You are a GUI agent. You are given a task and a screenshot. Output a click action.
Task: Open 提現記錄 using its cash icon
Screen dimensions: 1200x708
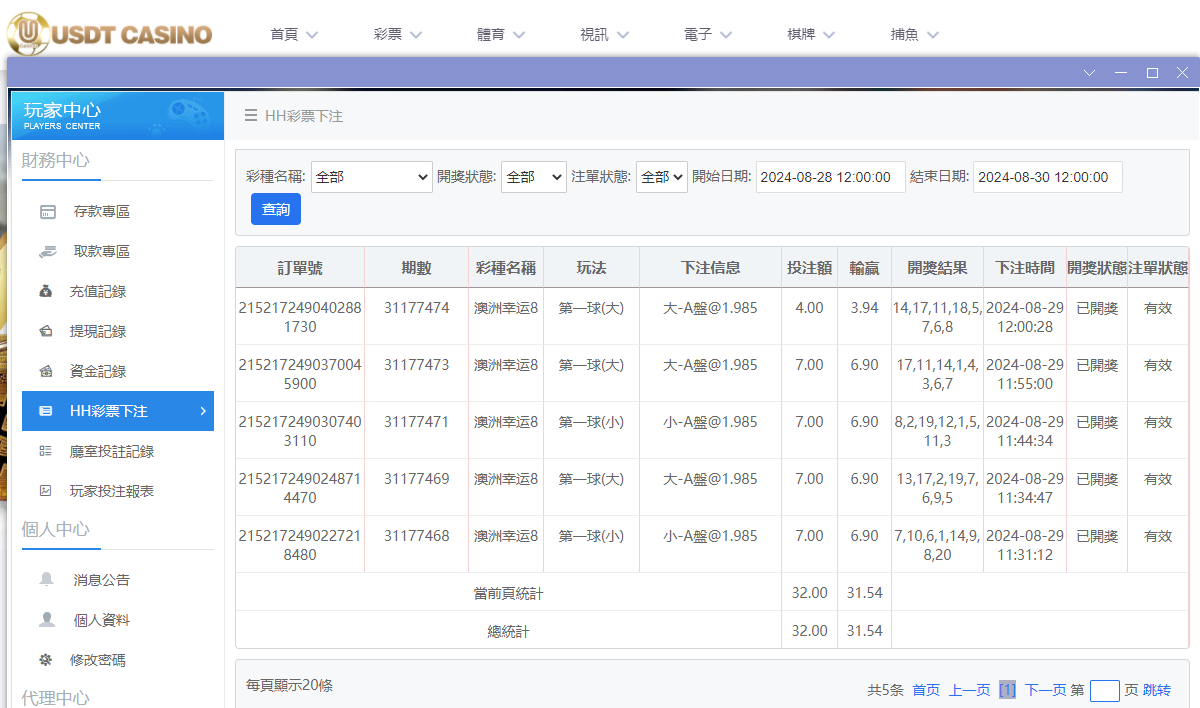pyautogui.click(x=47, y=331)
